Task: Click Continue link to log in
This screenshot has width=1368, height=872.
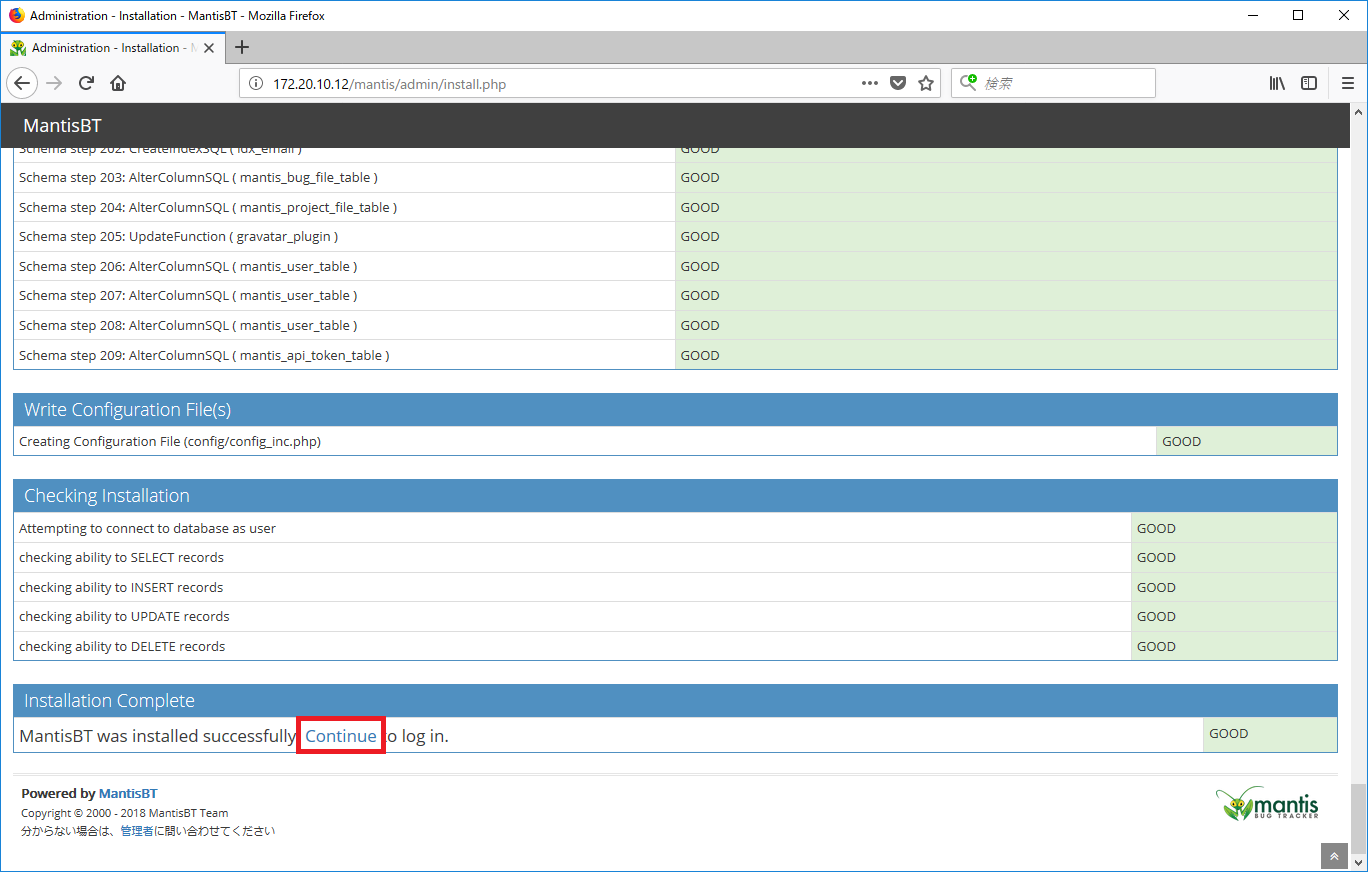Action: [x=341, y=736]
